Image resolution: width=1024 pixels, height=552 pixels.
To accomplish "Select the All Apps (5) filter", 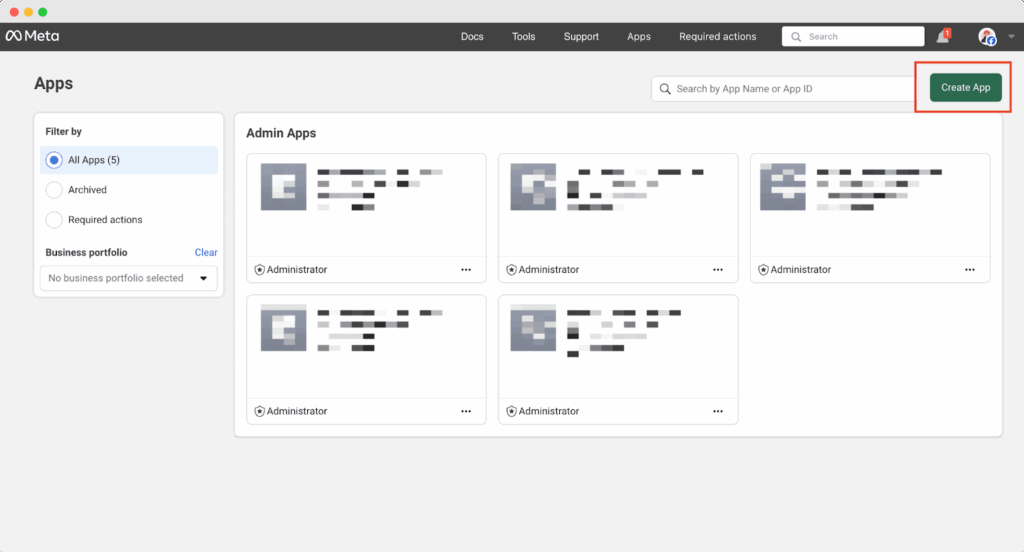I will pos(55,160).
